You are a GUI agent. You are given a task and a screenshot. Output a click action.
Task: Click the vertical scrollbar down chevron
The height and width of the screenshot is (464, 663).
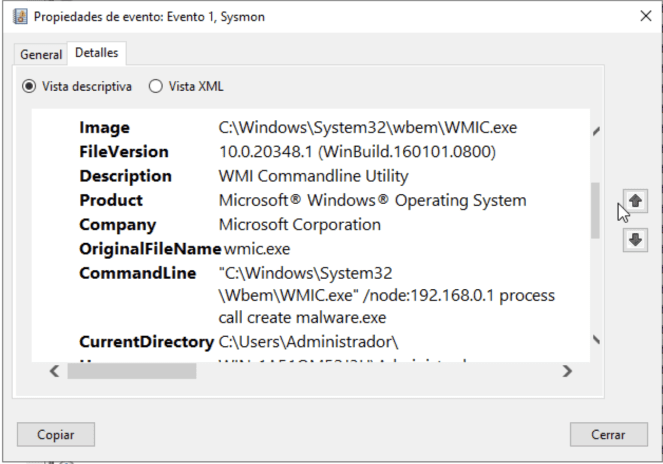[x=597, y=338]
